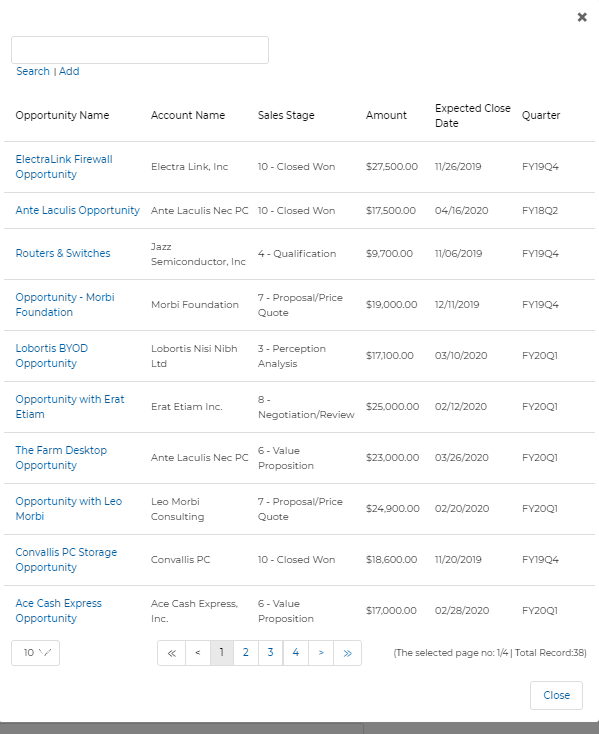
Task: Close the dialog with the X icon
Action: (582, 17)
